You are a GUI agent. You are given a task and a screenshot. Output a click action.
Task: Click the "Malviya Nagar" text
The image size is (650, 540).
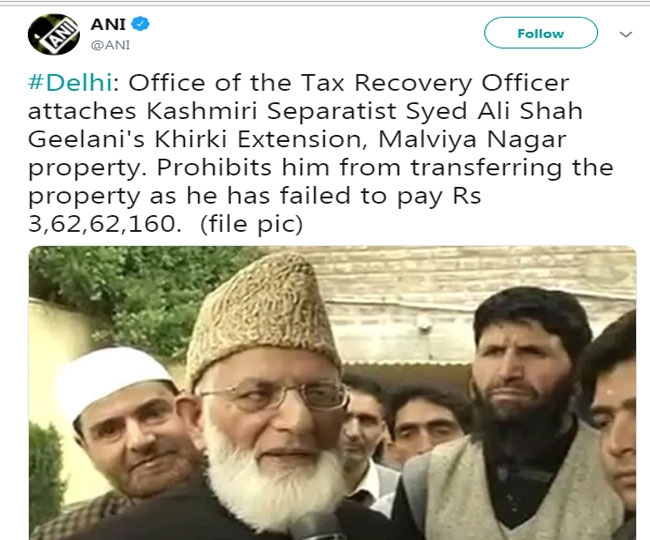click(x=472, y=140)
